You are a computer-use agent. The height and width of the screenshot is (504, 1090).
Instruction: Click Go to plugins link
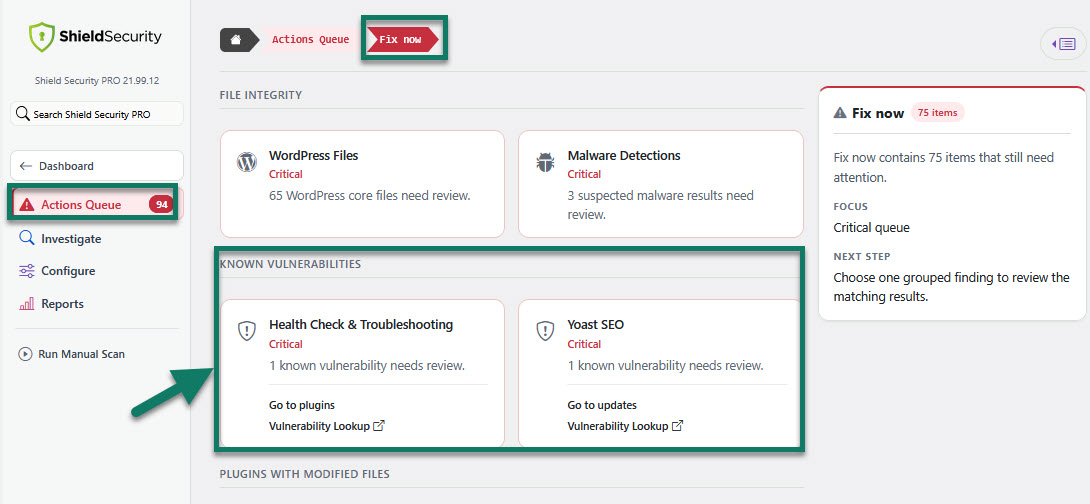pyautogui.click(x=302, y=405)
